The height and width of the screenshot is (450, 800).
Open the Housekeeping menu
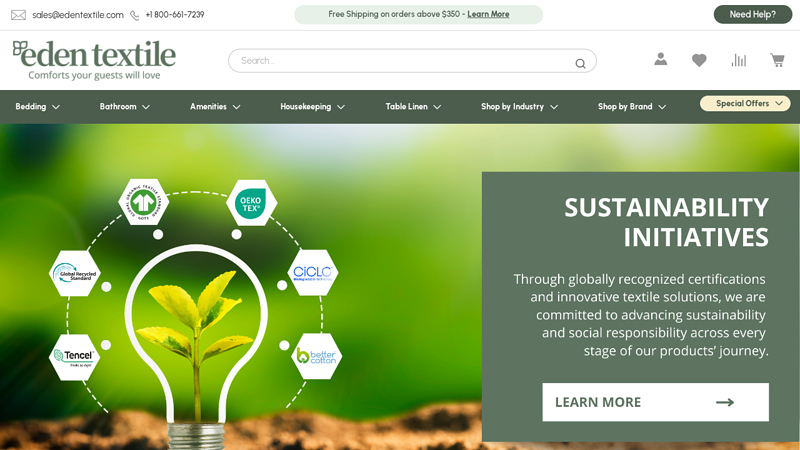312,107
